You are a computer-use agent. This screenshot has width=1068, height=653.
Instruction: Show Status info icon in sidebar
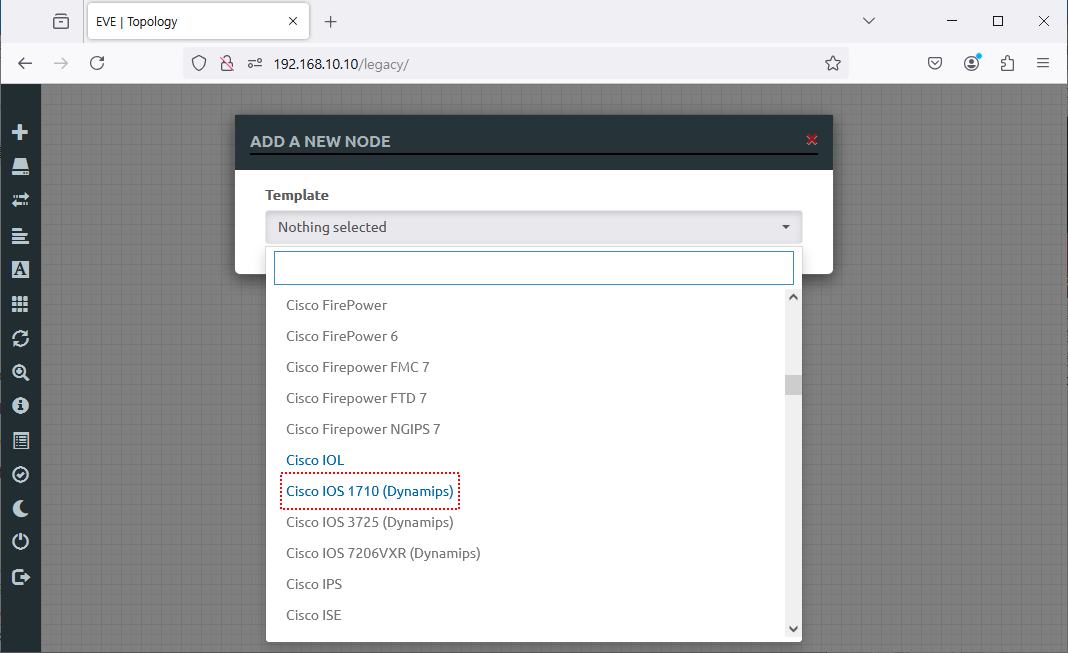pos(20,406)
